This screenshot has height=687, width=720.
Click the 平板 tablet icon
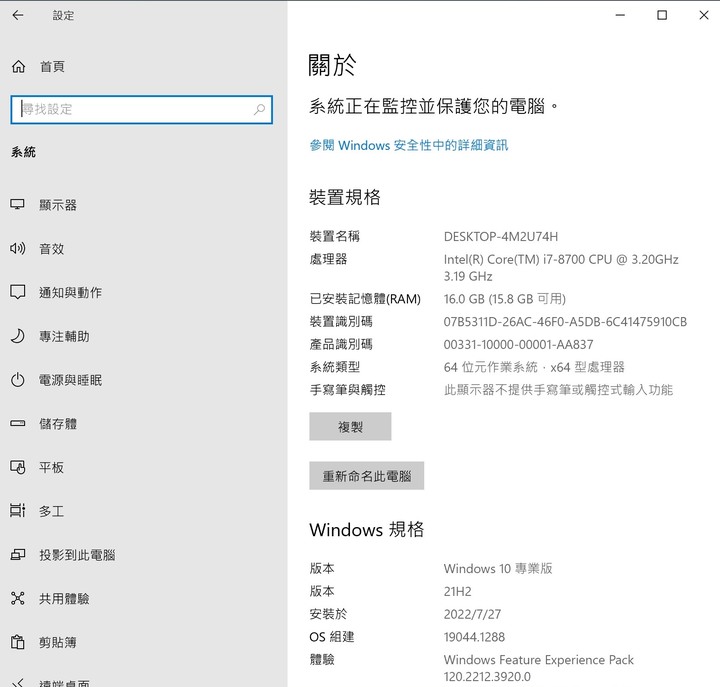[x=17, y=467]
